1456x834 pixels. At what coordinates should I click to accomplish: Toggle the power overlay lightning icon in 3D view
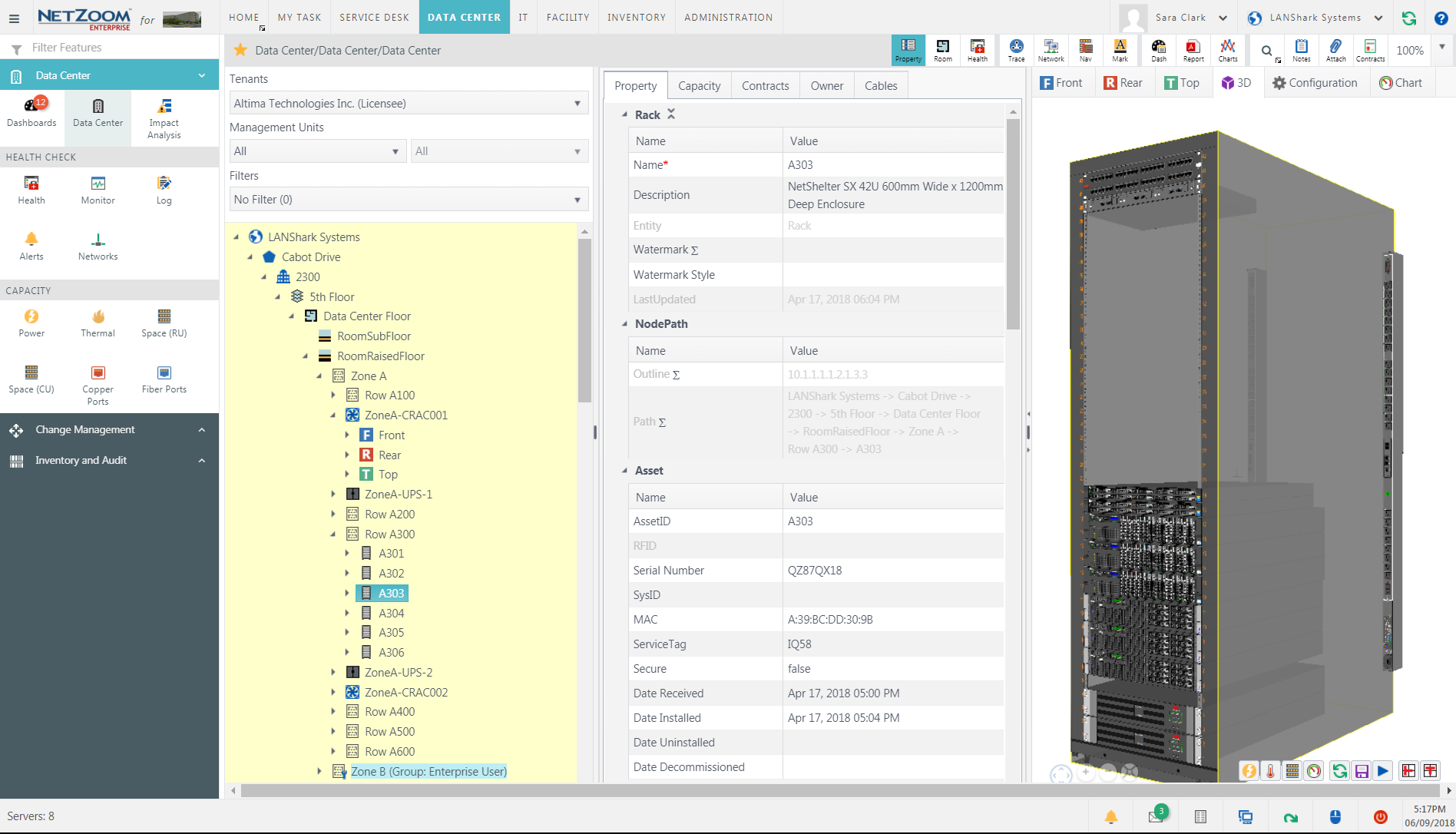coord(1249,771)
